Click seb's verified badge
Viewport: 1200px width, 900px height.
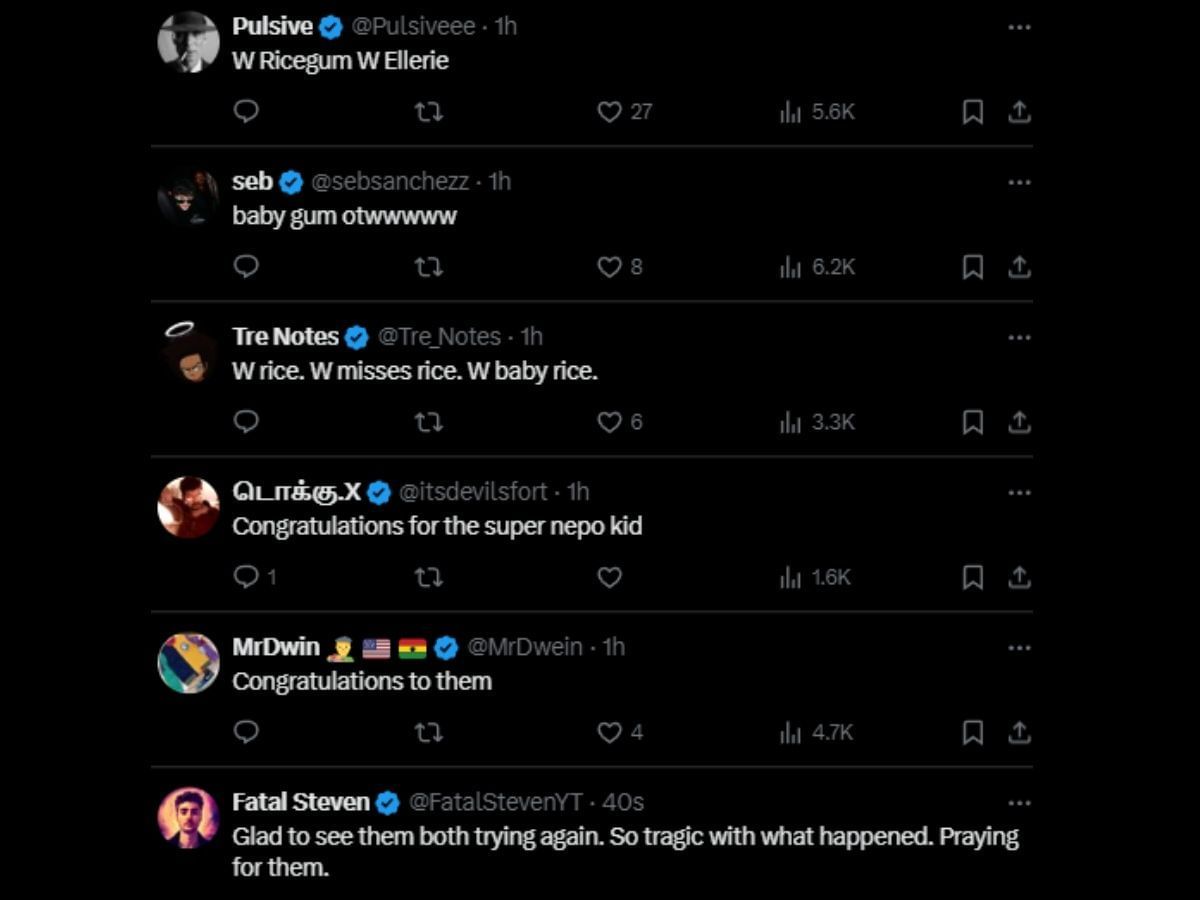[291, 182]
